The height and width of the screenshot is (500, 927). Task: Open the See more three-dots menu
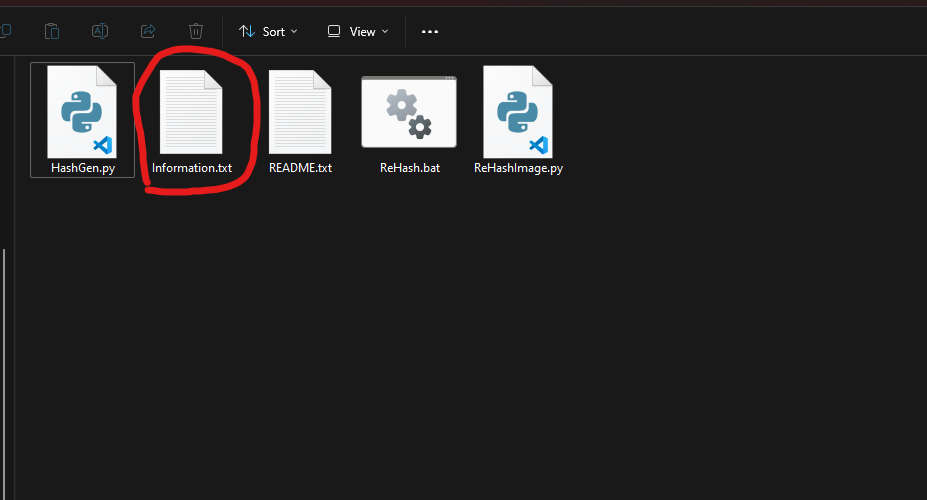[430, 31]
